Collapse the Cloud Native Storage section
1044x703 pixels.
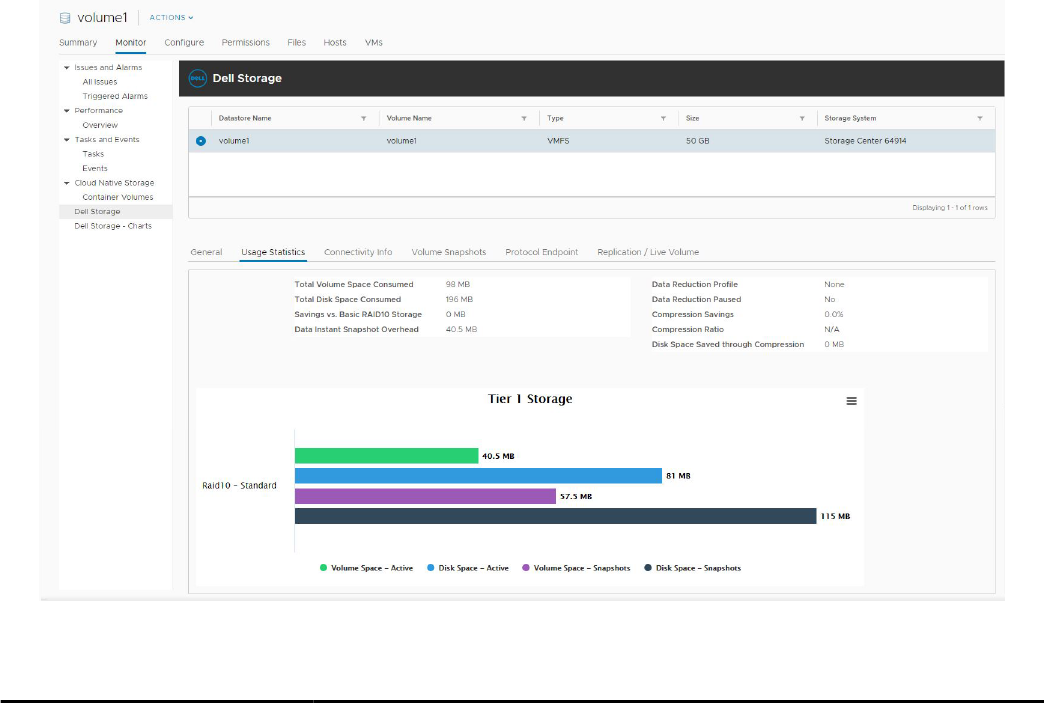(x=67, y=183)
